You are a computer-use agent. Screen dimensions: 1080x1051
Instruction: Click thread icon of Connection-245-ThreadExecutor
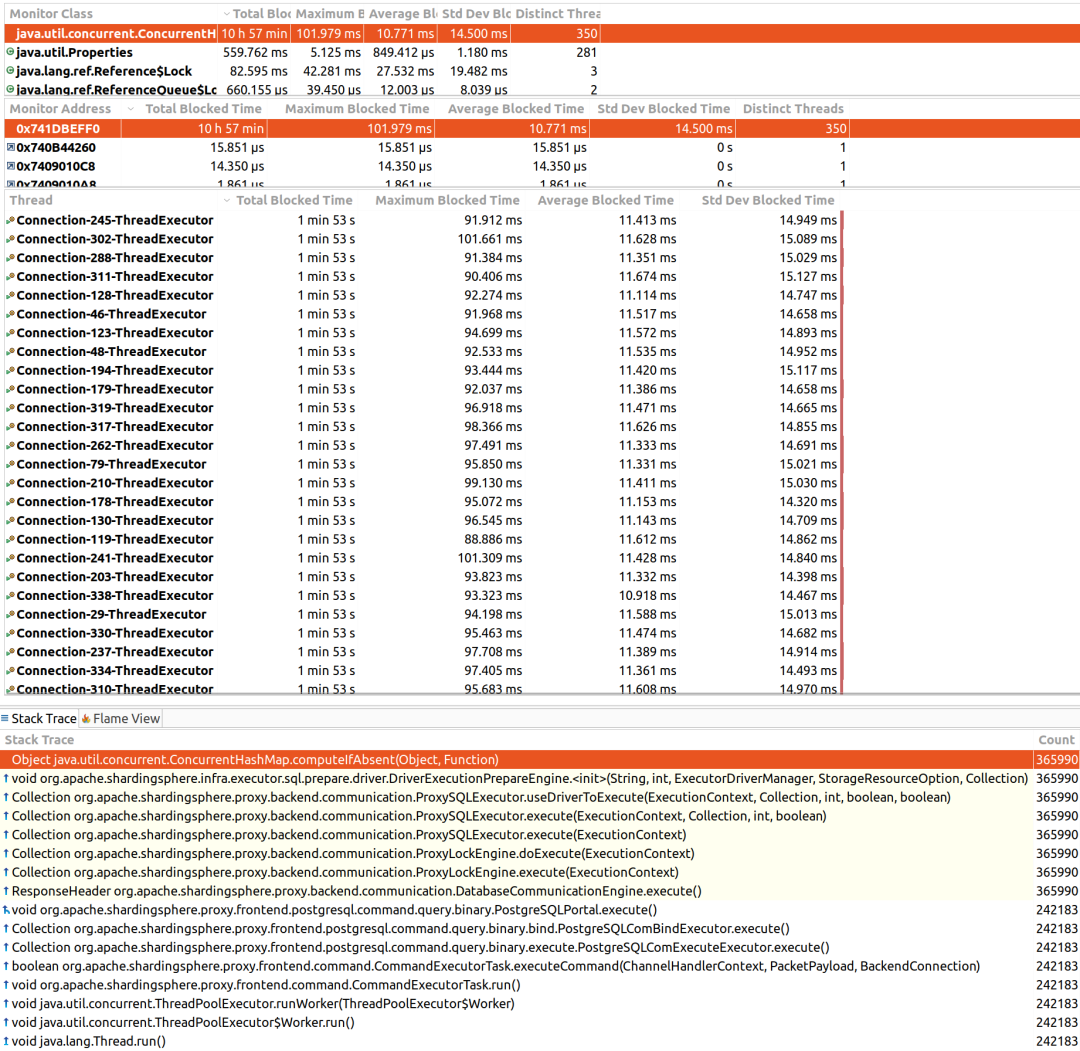coord(10,220)
